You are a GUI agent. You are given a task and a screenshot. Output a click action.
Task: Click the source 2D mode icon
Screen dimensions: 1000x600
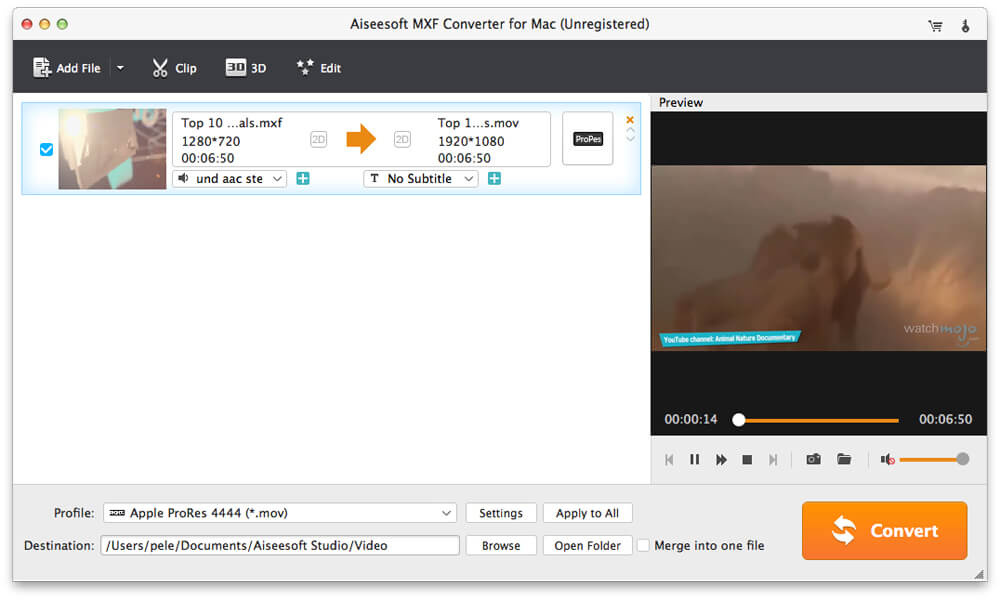(318, 139)
